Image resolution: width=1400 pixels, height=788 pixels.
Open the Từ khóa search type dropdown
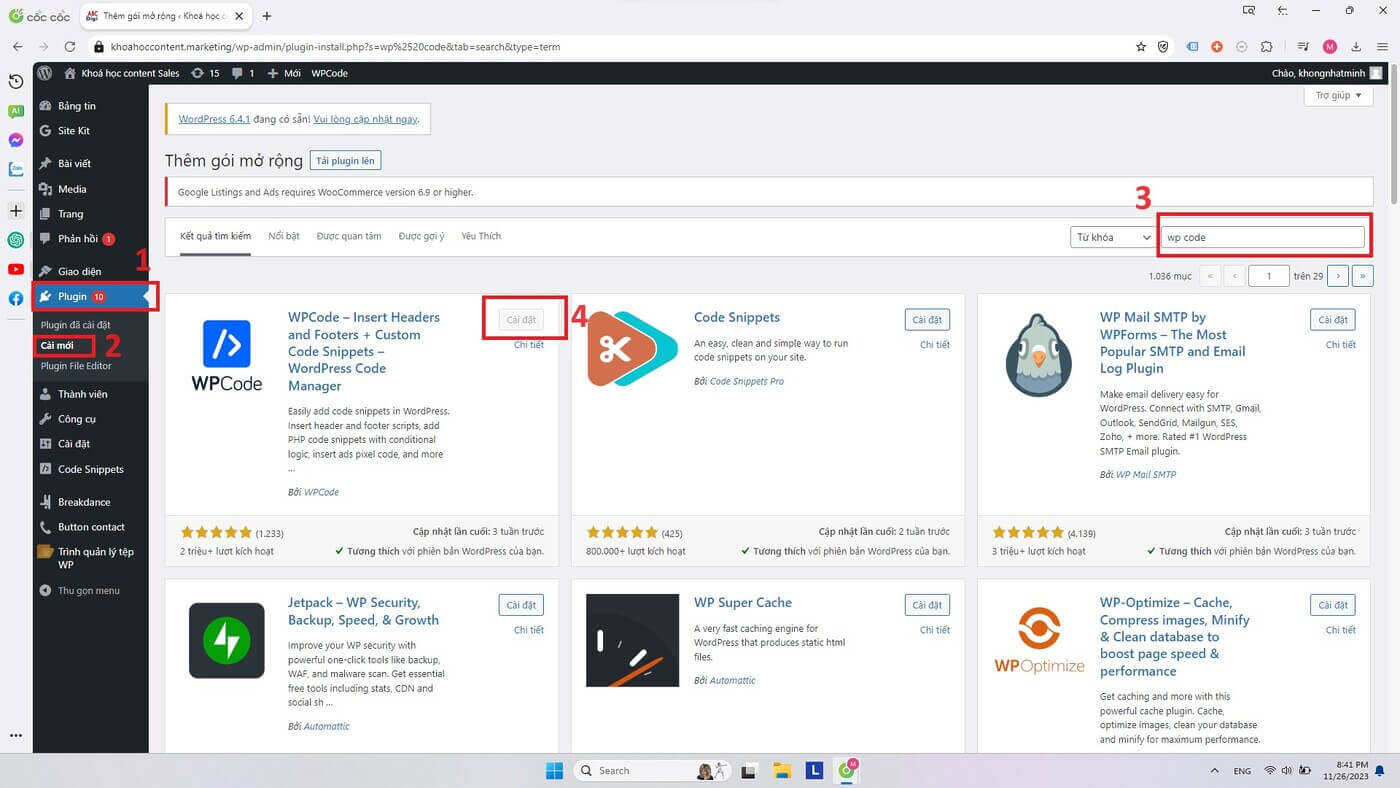1112,237
